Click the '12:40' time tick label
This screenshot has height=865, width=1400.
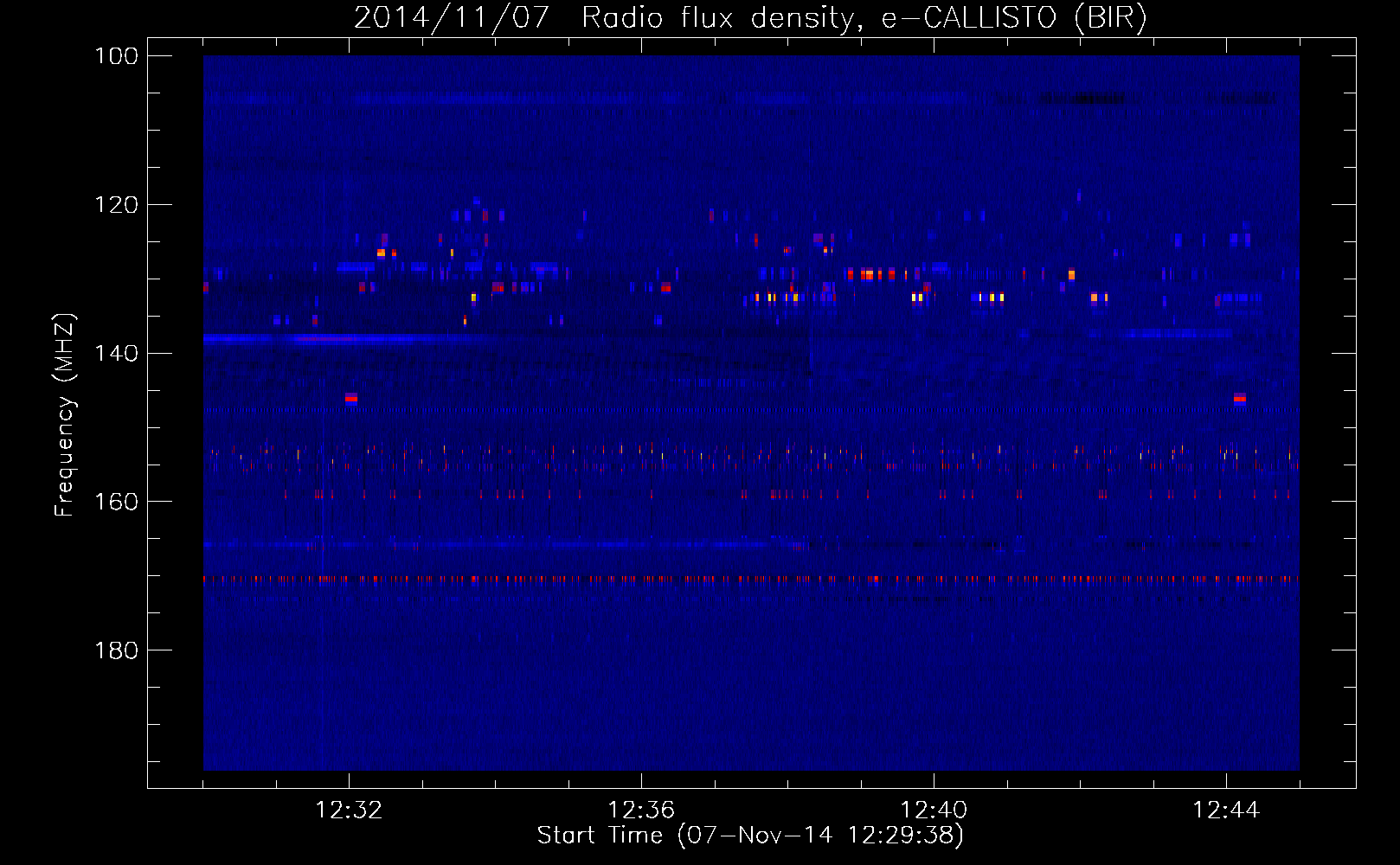coord(934,810)
